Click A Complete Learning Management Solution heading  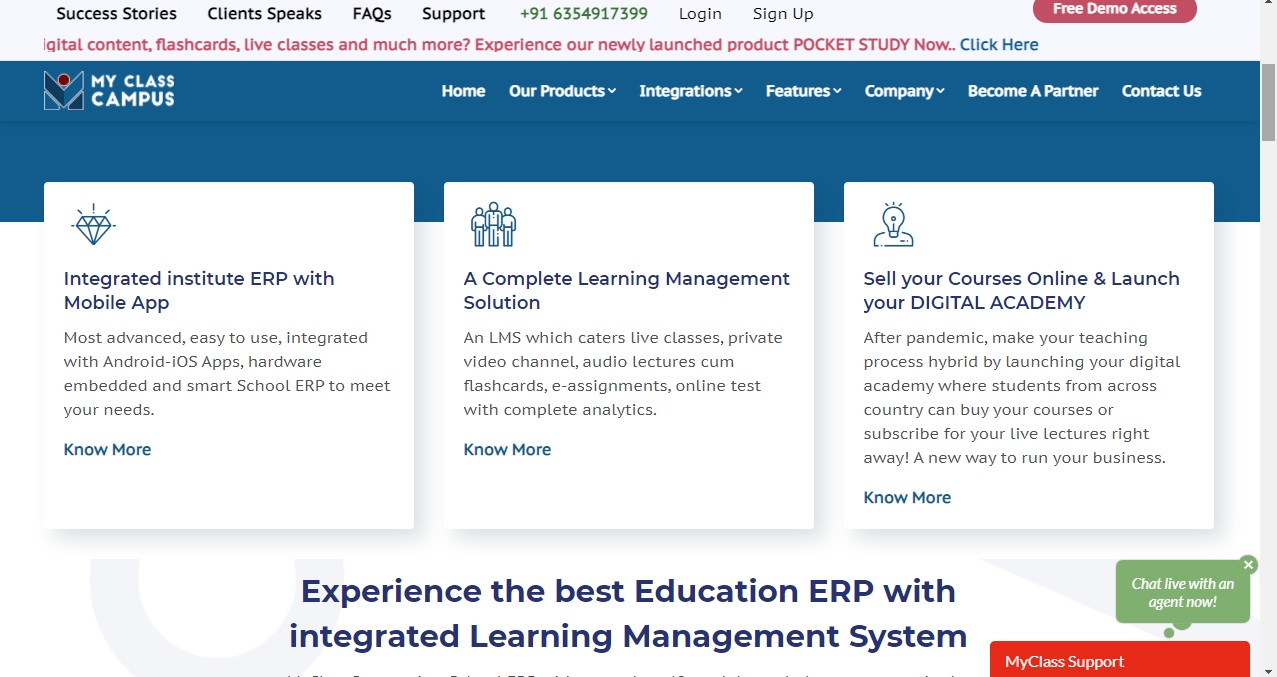[627, 291]
